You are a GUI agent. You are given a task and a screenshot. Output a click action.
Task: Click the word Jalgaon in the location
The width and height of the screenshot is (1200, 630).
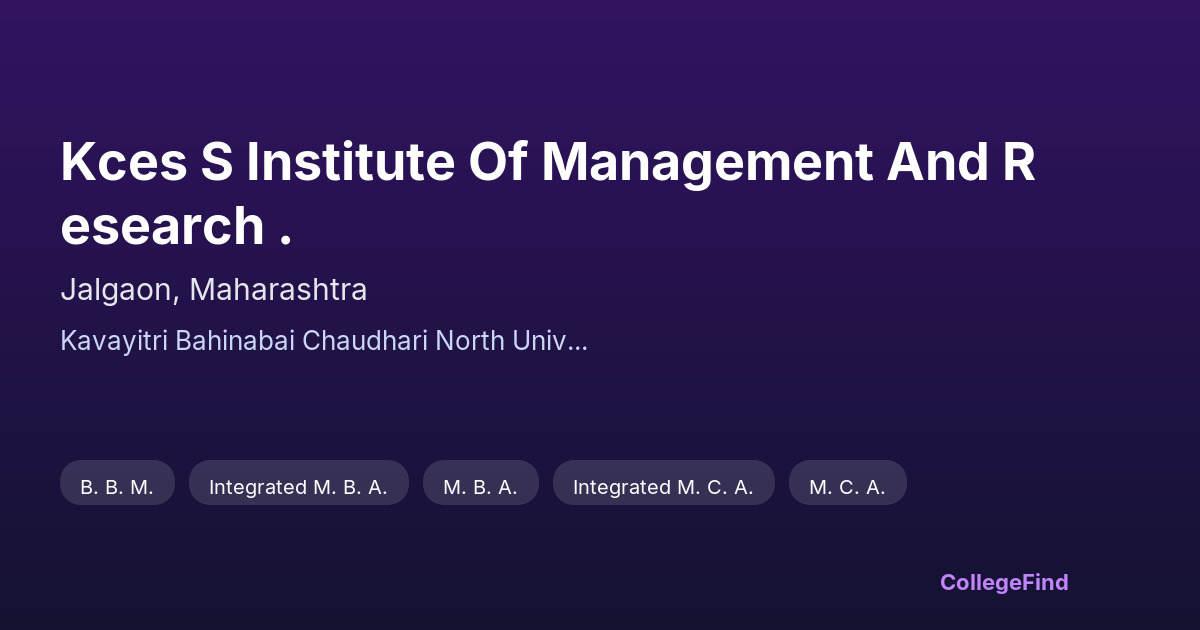[119, 290]
